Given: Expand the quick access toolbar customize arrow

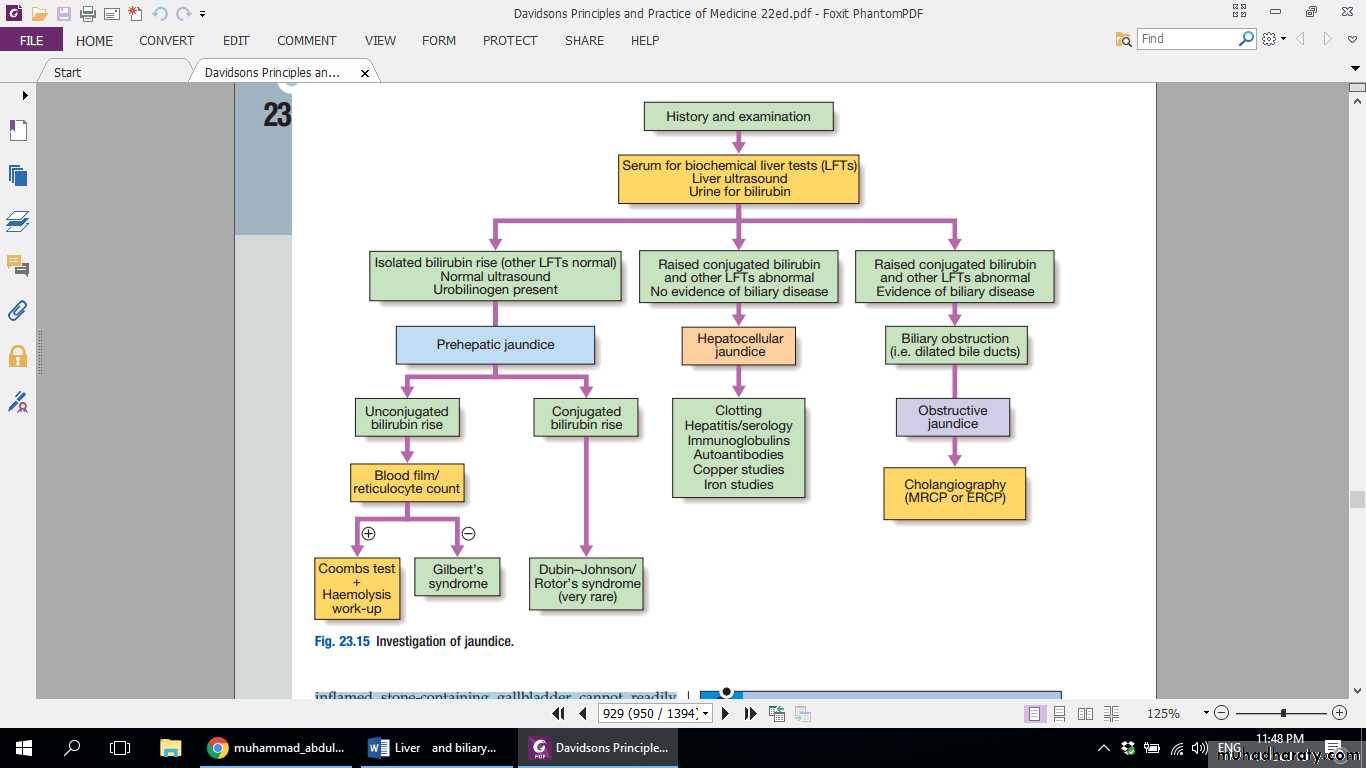Looking at the screenshot, I should (203, 14).
